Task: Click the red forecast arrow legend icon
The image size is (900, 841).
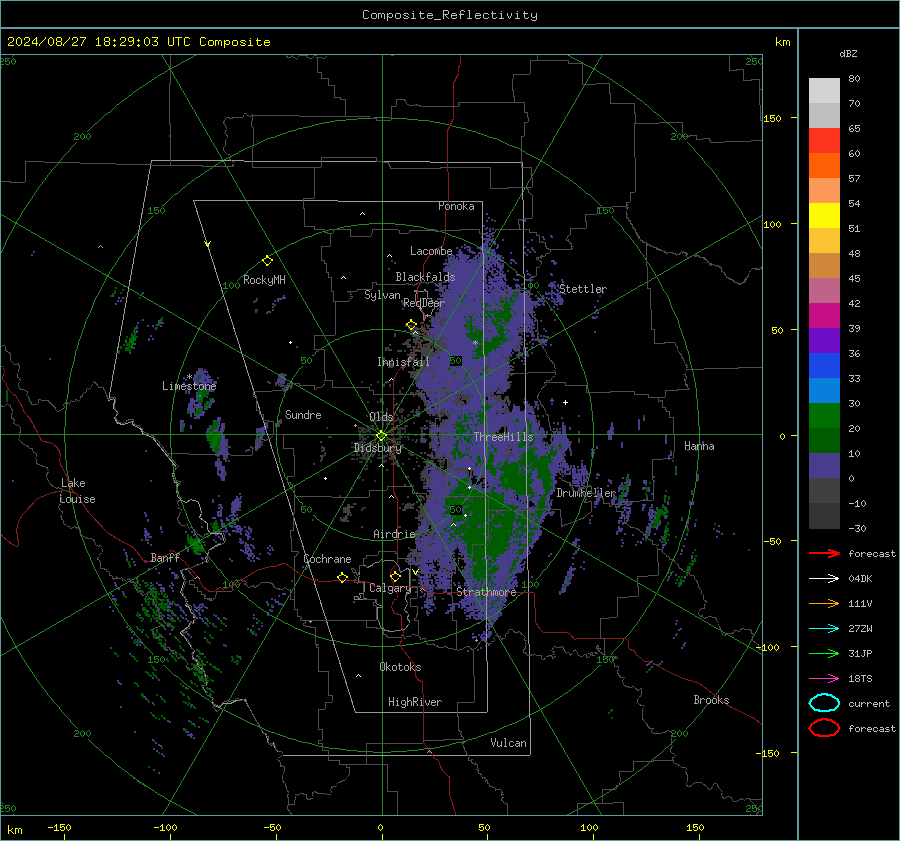Action: [824, 553]
